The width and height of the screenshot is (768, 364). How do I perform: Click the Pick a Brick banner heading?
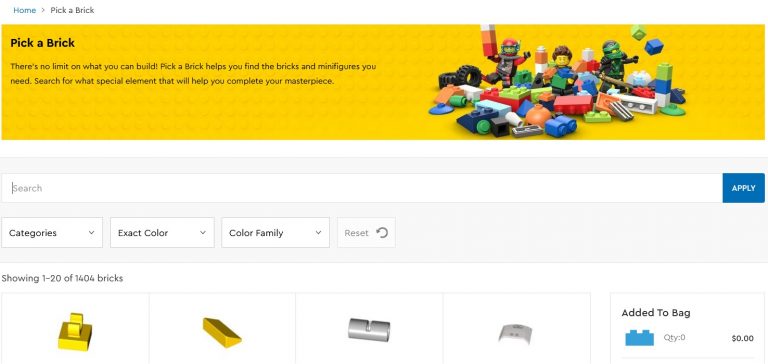[x=43, y=43]
